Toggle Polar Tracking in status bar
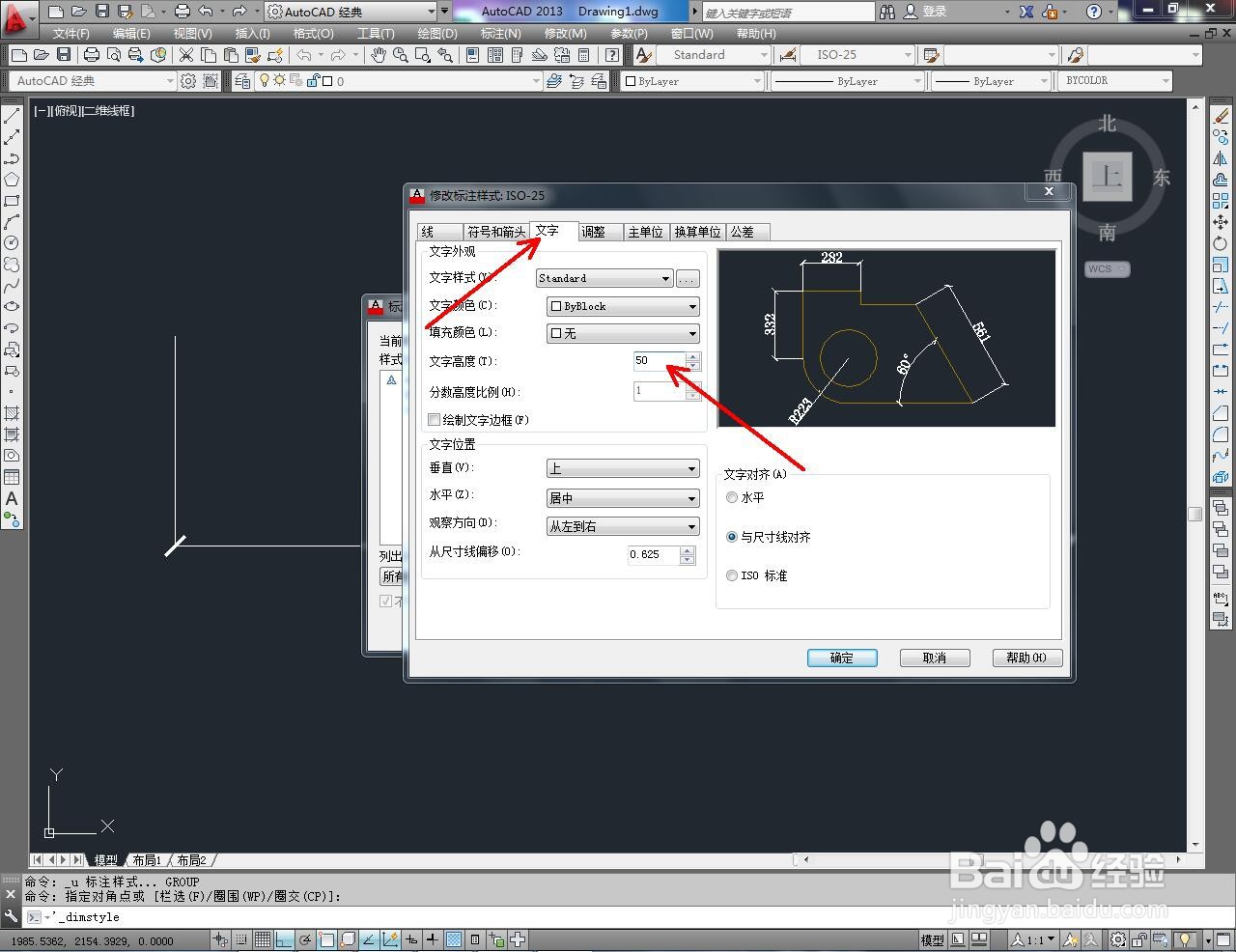The width and height of the screenshot is (1236, 952). click(x=305, y=939)
